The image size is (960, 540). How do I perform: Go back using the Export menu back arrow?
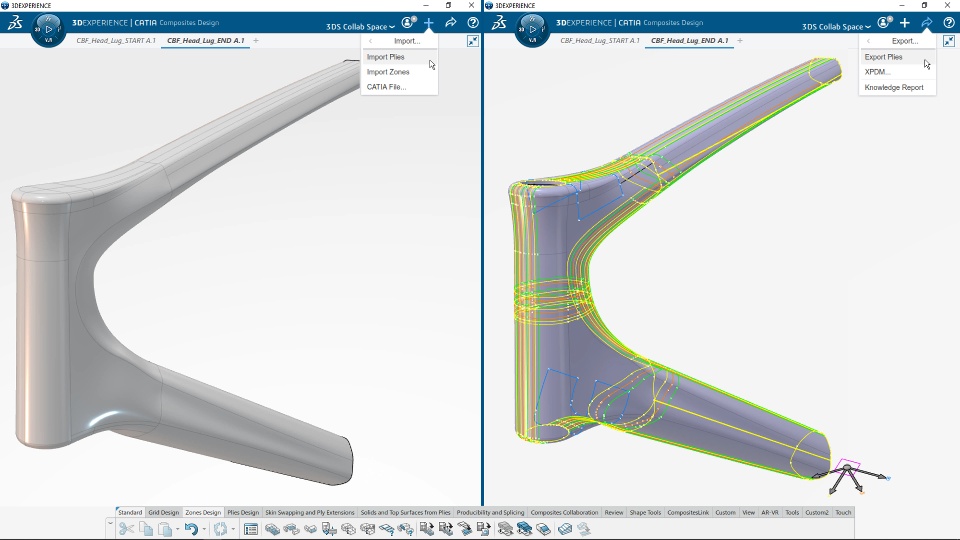pyautogui.click(x=868, y=41)
